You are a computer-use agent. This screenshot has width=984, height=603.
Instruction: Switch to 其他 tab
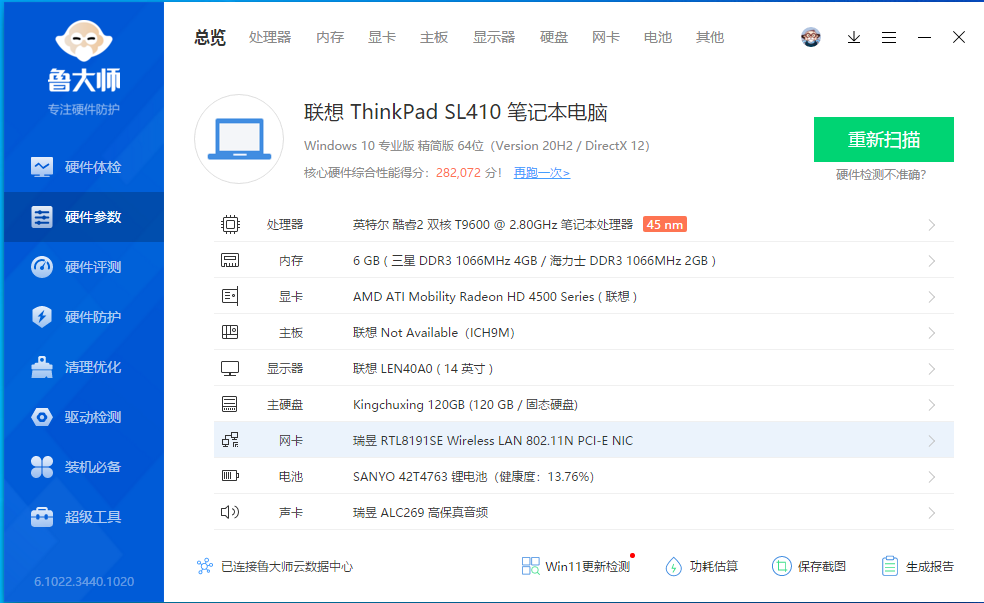point(710,38)
